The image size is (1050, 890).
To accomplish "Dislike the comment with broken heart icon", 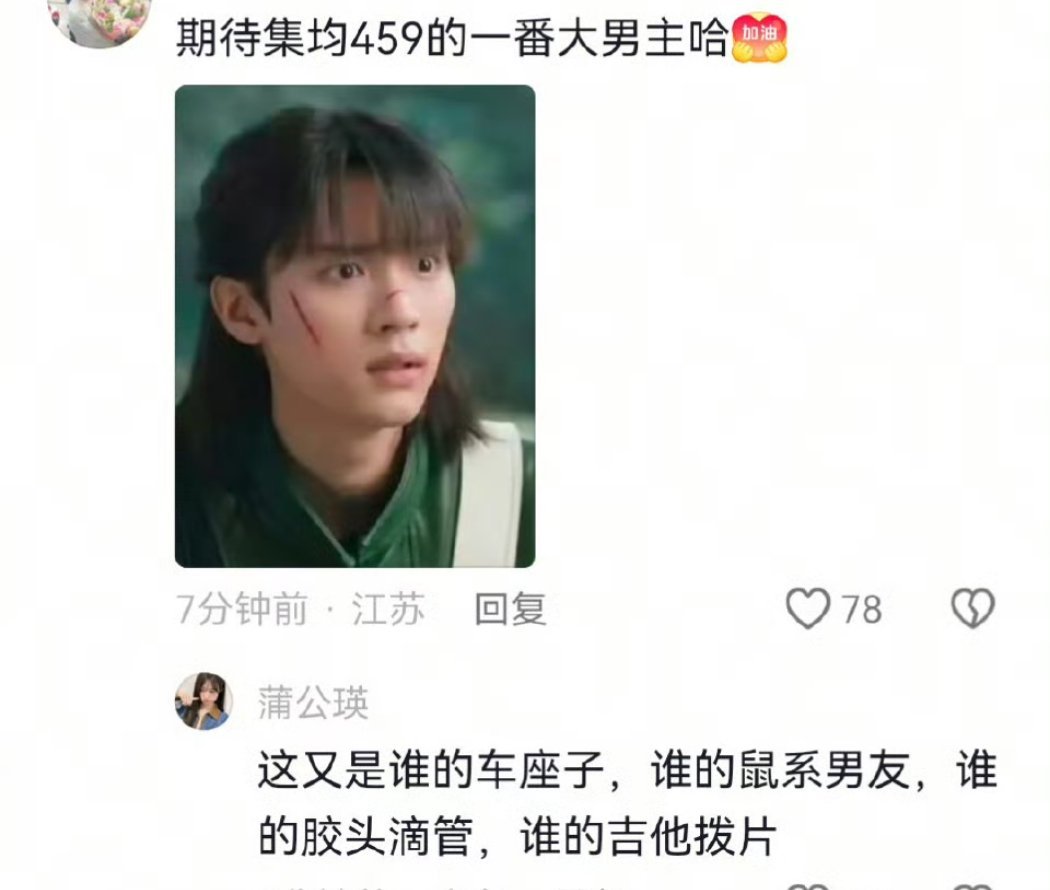I will pos(973,608).
